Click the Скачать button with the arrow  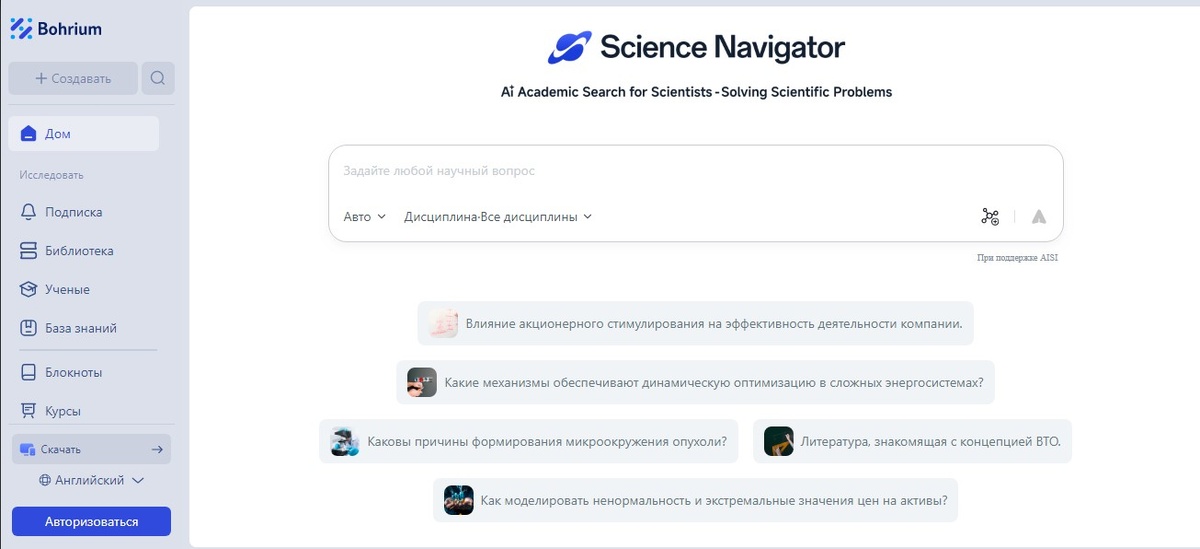click(91, 449)
